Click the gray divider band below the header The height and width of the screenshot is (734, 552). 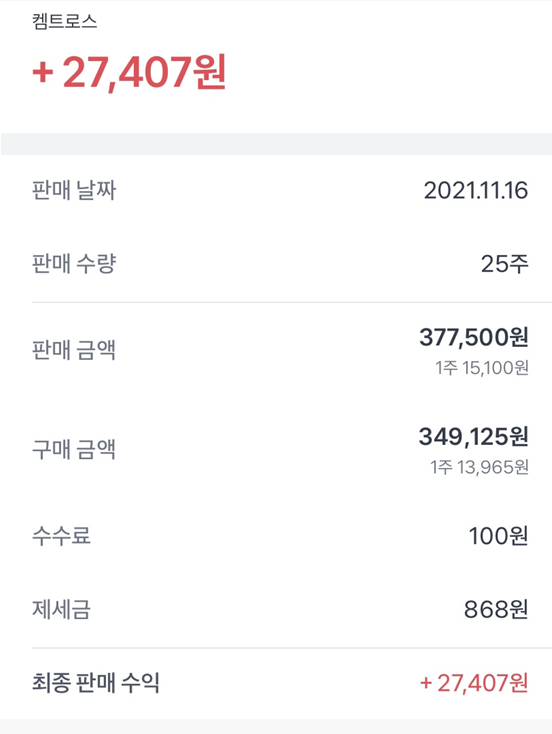click(x=276, y=144)
